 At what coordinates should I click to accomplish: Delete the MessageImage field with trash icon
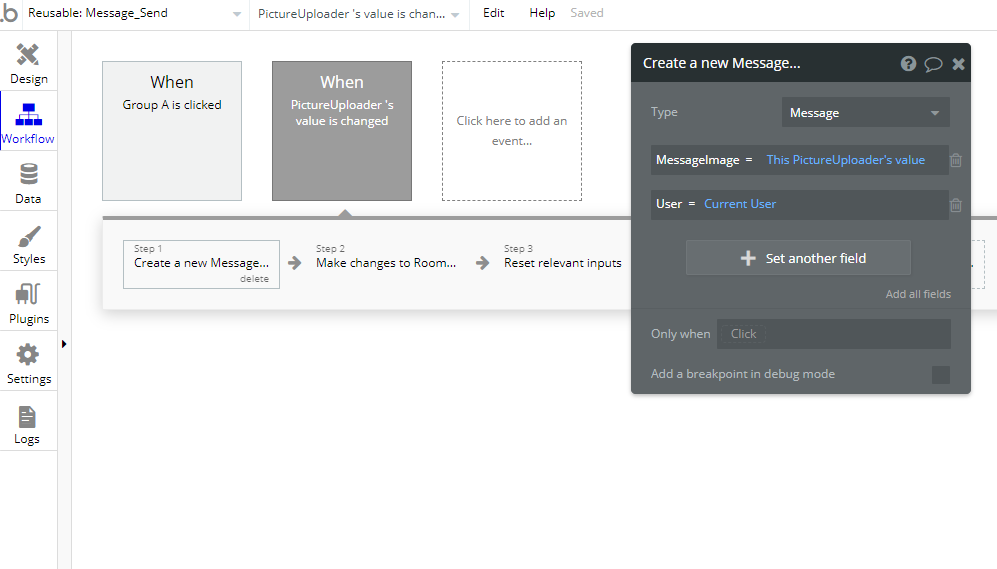(956, 160)
